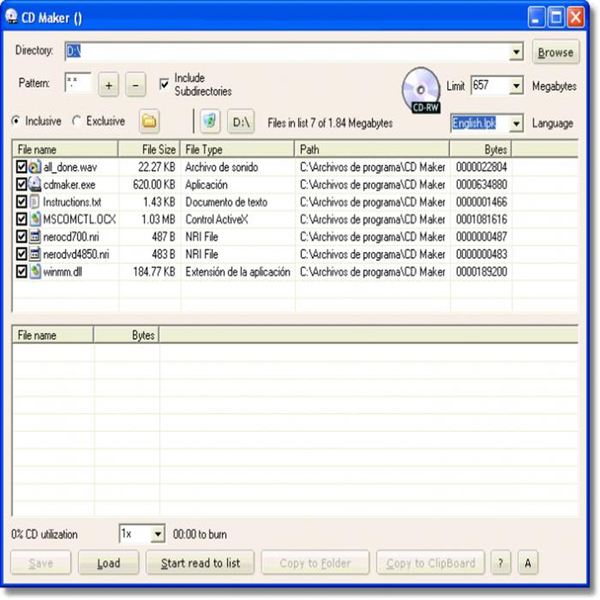Click the file type Control ActiveX
Viewport: 600px width, 600px height.
(x=217, y=219)
